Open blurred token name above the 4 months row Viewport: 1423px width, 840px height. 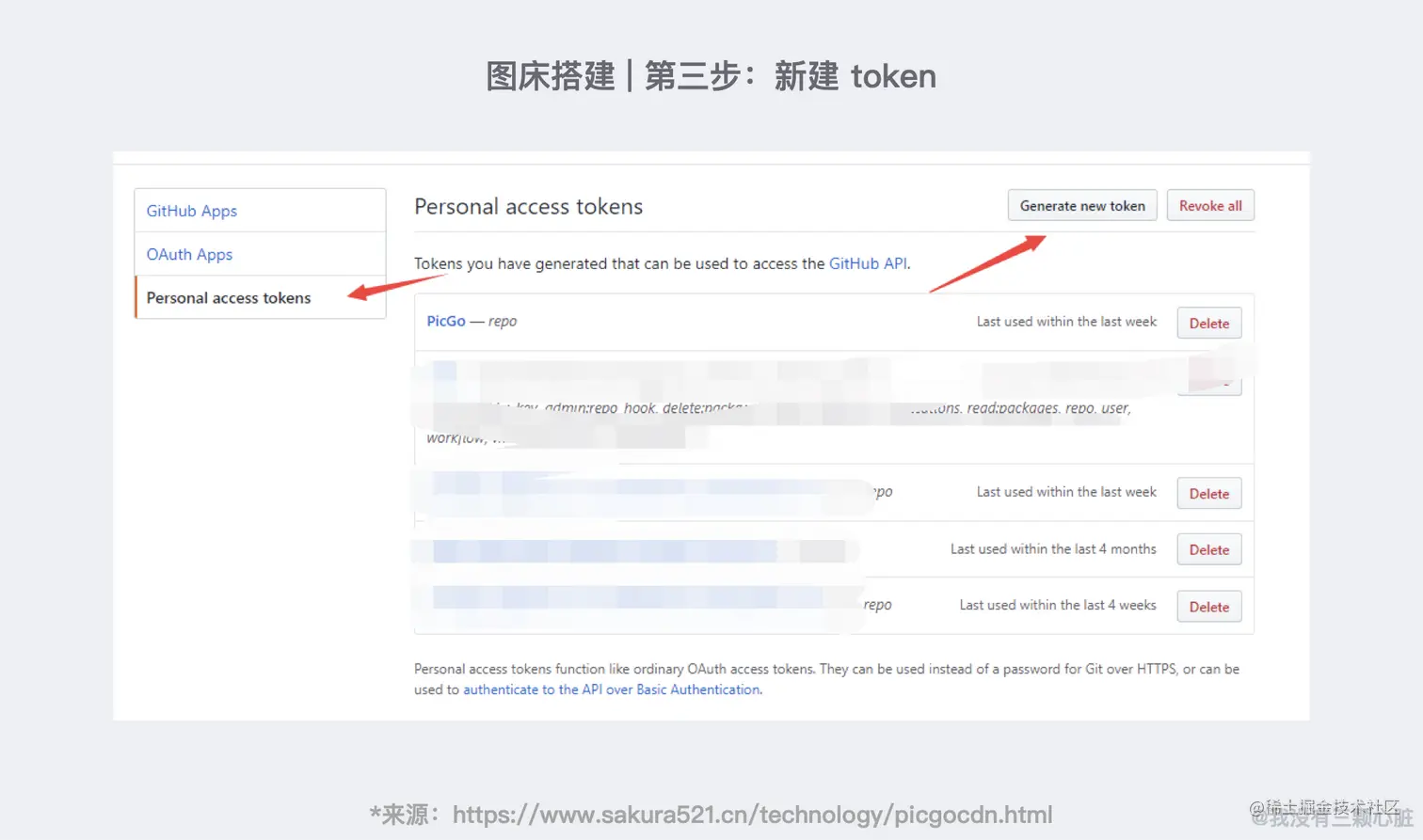(640, 485)
